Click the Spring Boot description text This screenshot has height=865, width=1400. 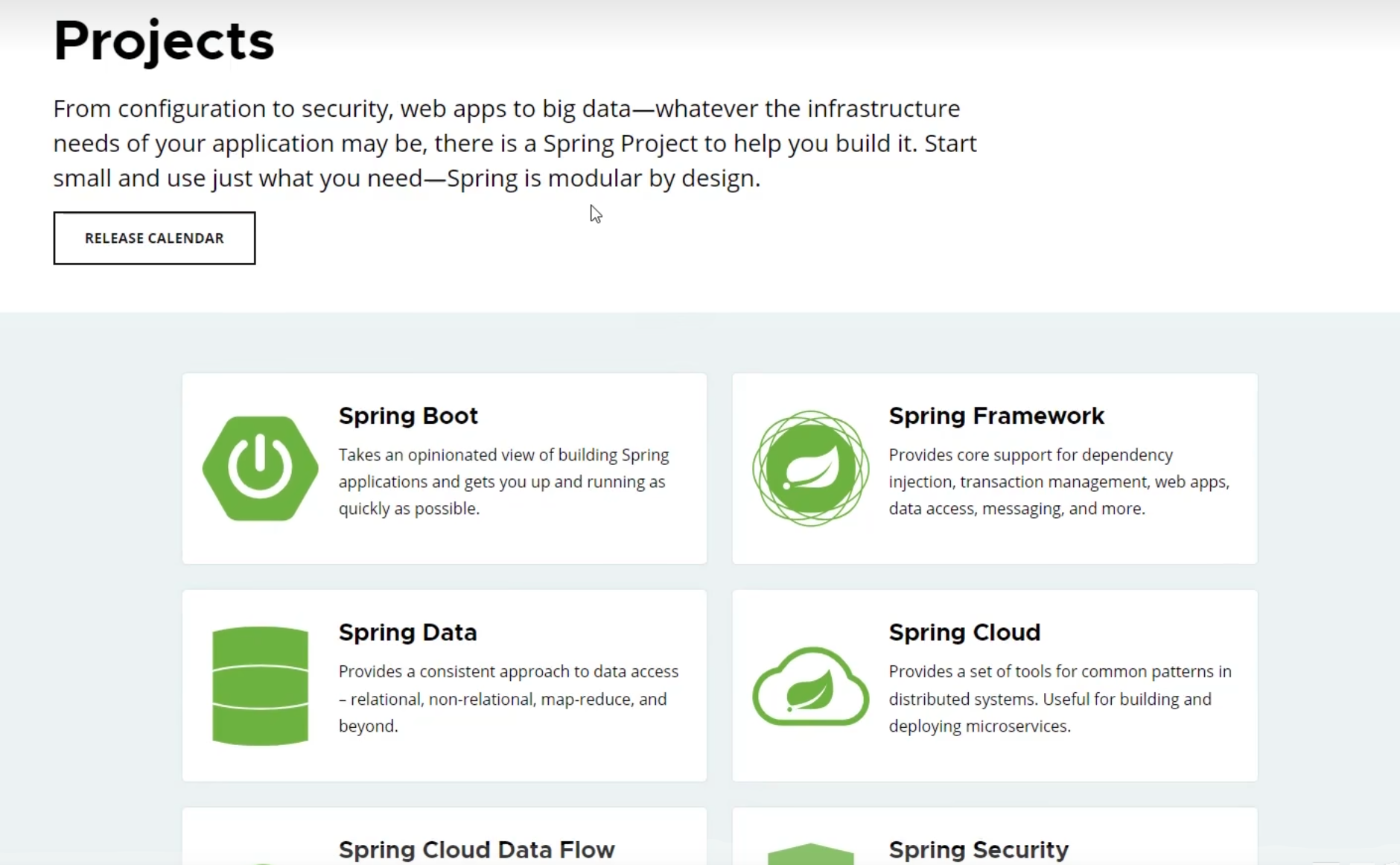pyautogui.click(x=503, y=481)
